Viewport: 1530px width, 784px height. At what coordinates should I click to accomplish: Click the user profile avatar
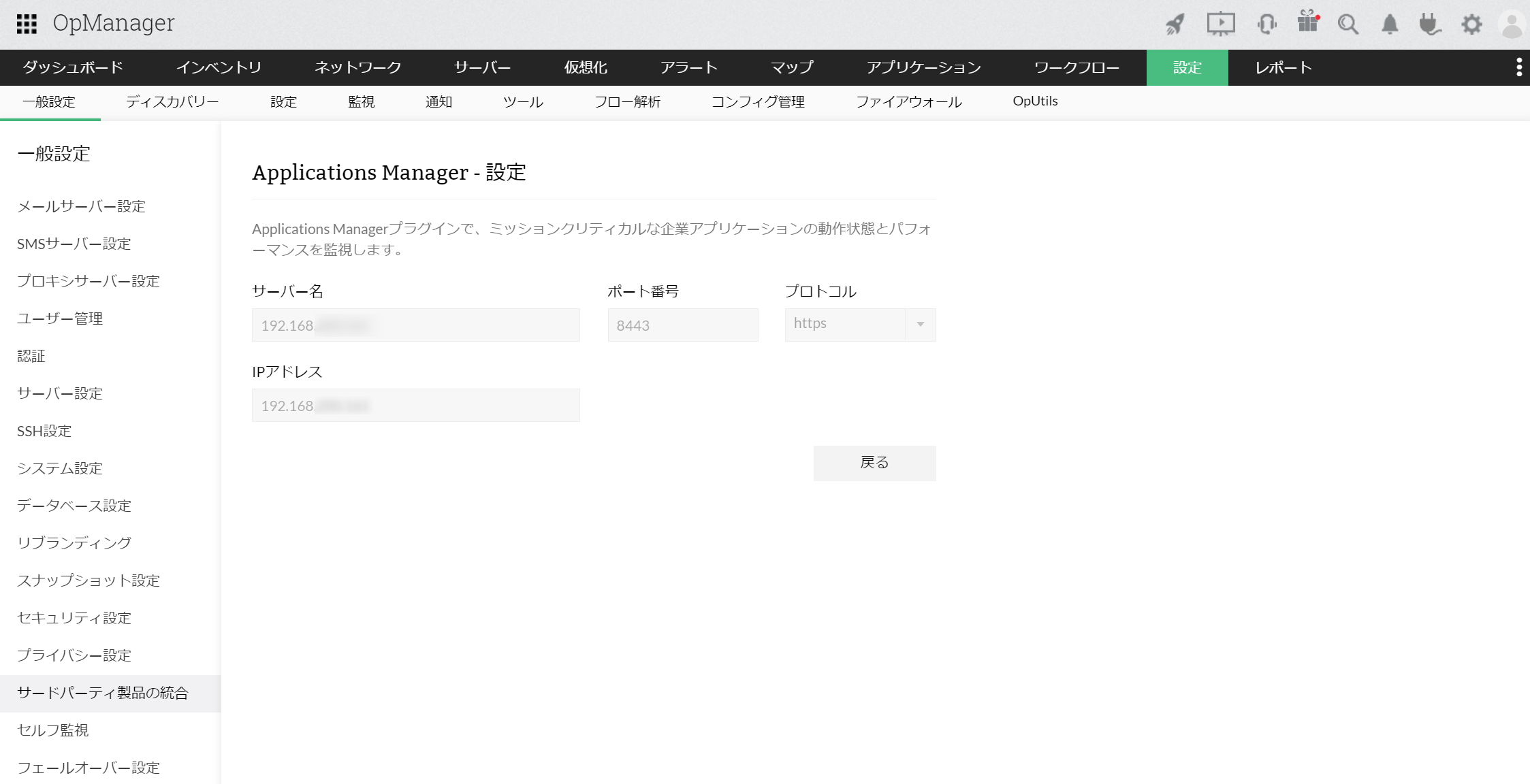1512,24
